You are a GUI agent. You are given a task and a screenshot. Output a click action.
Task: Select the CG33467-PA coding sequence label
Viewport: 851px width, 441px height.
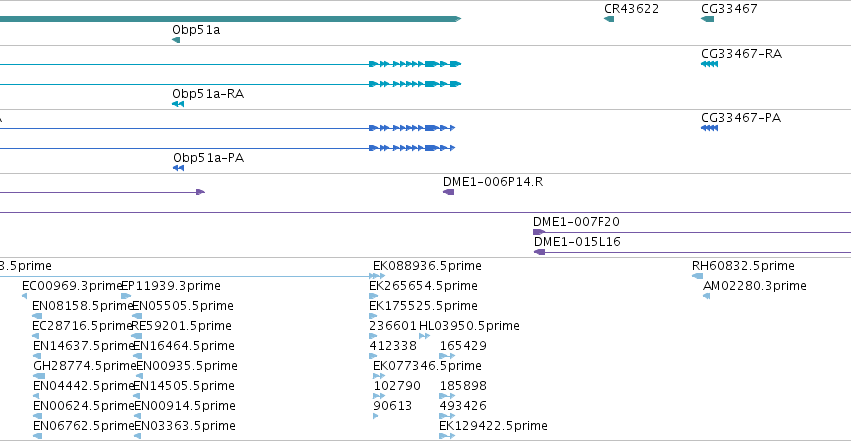click(741, 118)
